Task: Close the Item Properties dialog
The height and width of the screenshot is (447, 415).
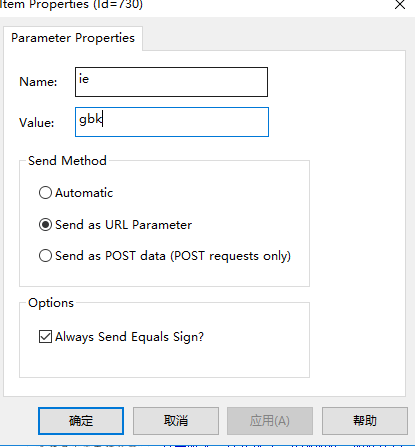Action: [x=400, y=5]
